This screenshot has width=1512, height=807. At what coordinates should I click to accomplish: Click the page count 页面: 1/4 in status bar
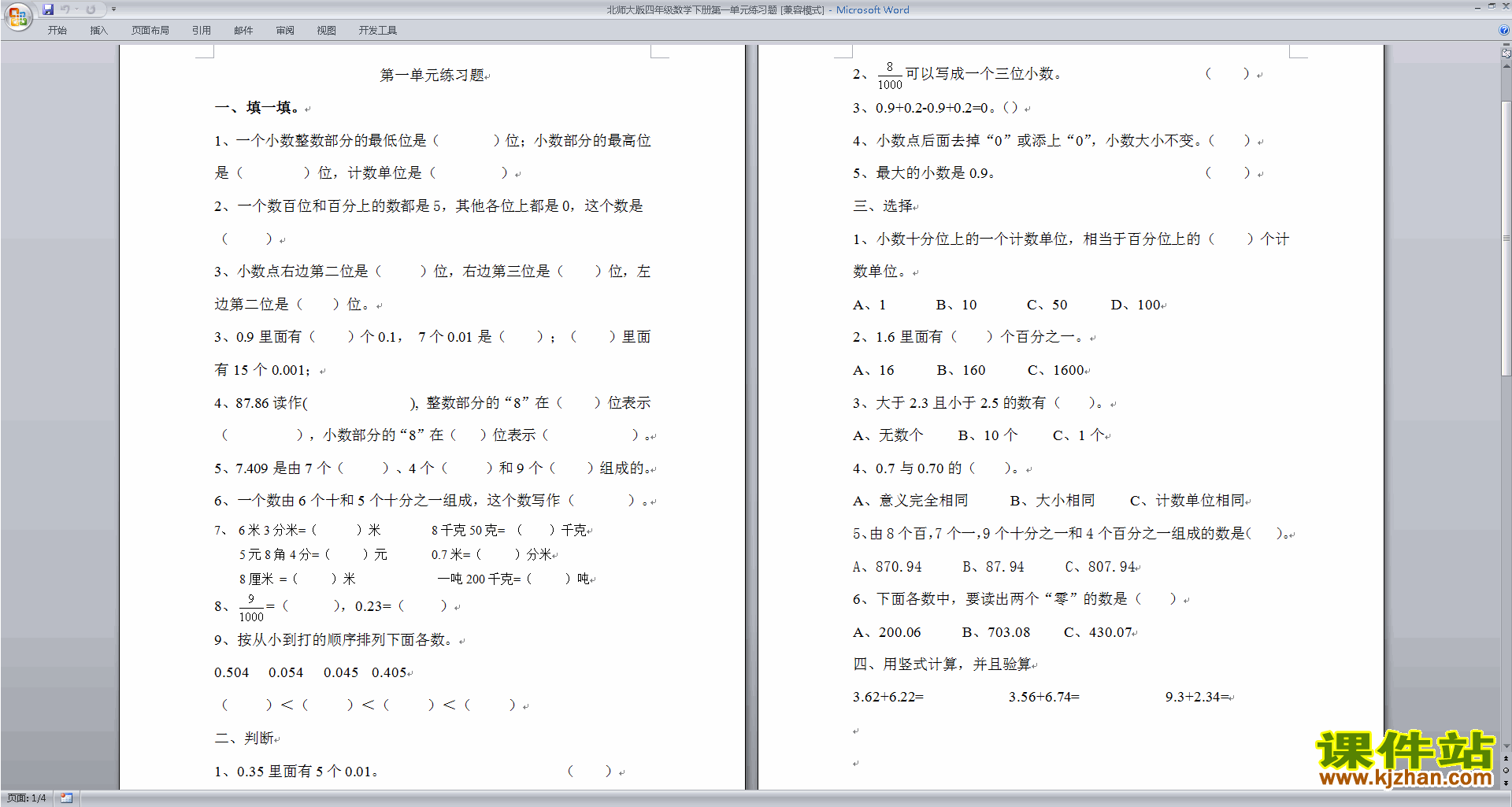(27, 798)
